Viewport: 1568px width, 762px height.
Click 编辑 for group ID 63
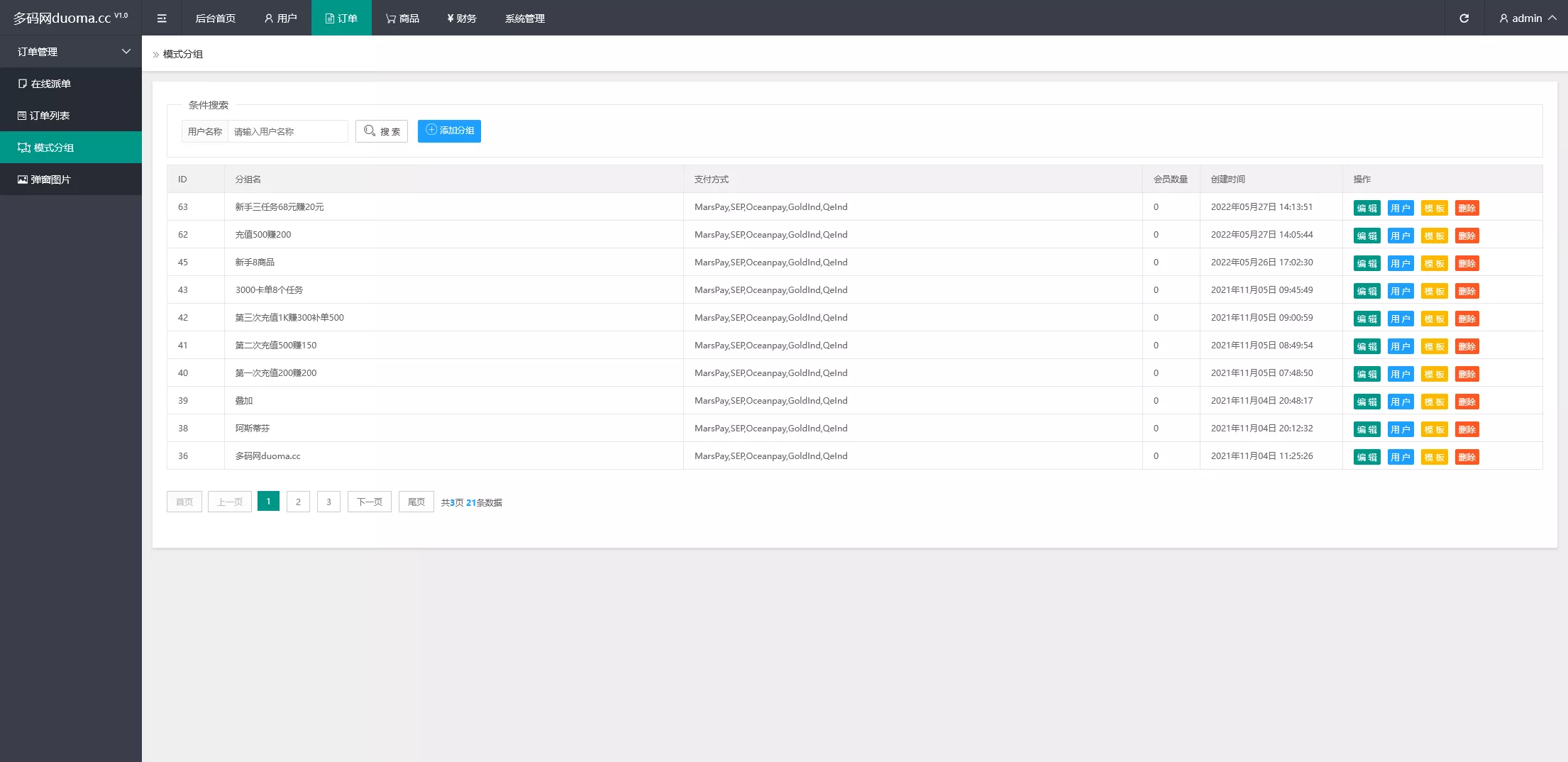click(1367, 208)
